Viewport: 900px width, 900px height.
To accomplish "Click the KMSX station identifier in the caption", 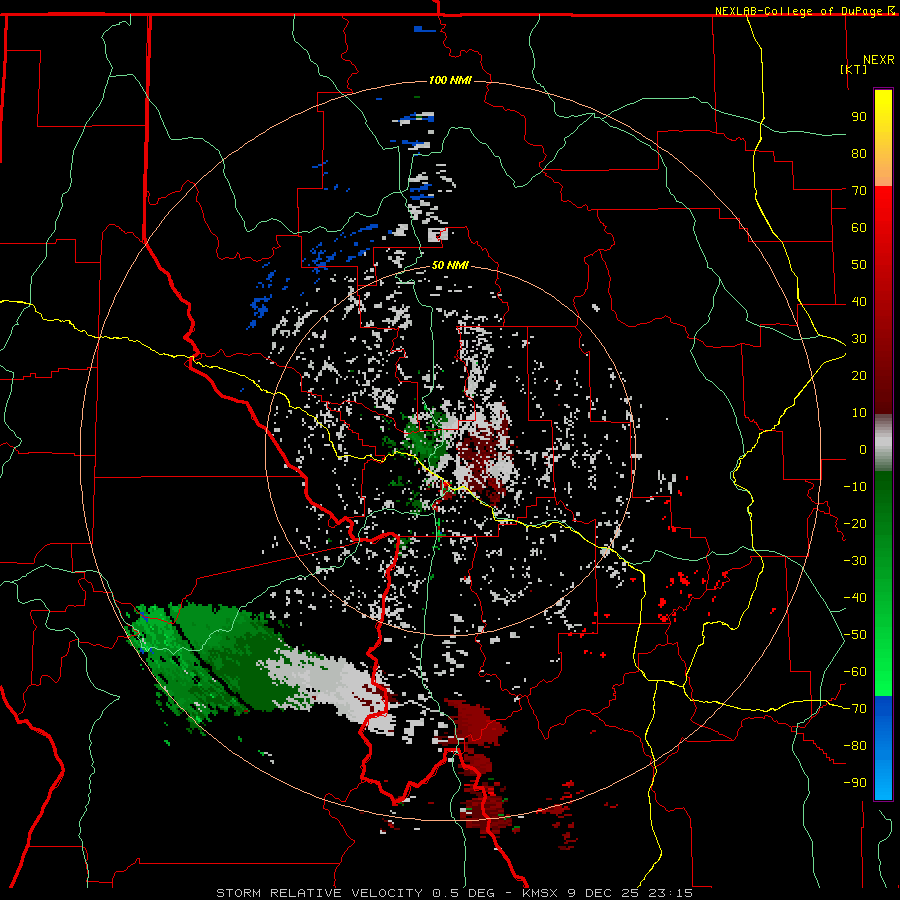I will [x=542, y=893].
